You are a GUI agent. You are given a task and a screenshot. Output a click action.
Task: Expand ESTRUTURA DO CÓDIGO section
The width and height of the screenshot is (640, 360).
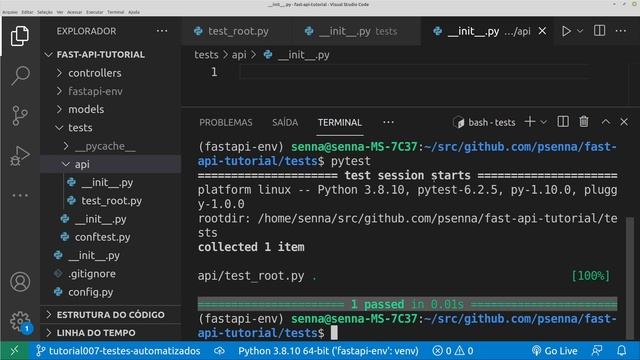tap(111, 315)
